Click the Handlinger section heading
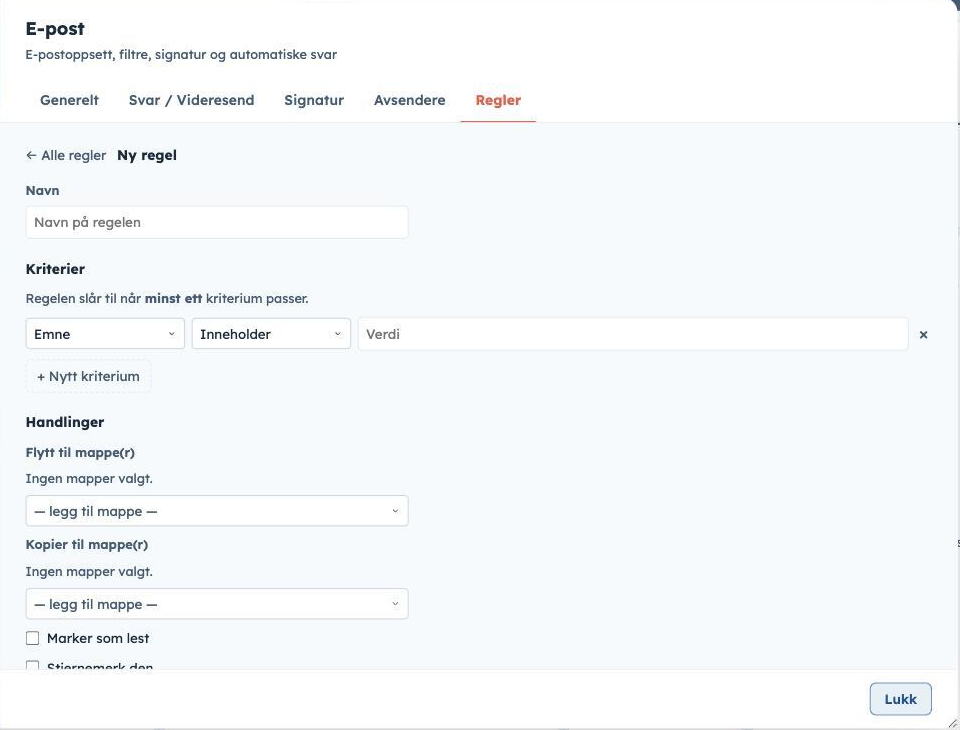 coord(65,422)
